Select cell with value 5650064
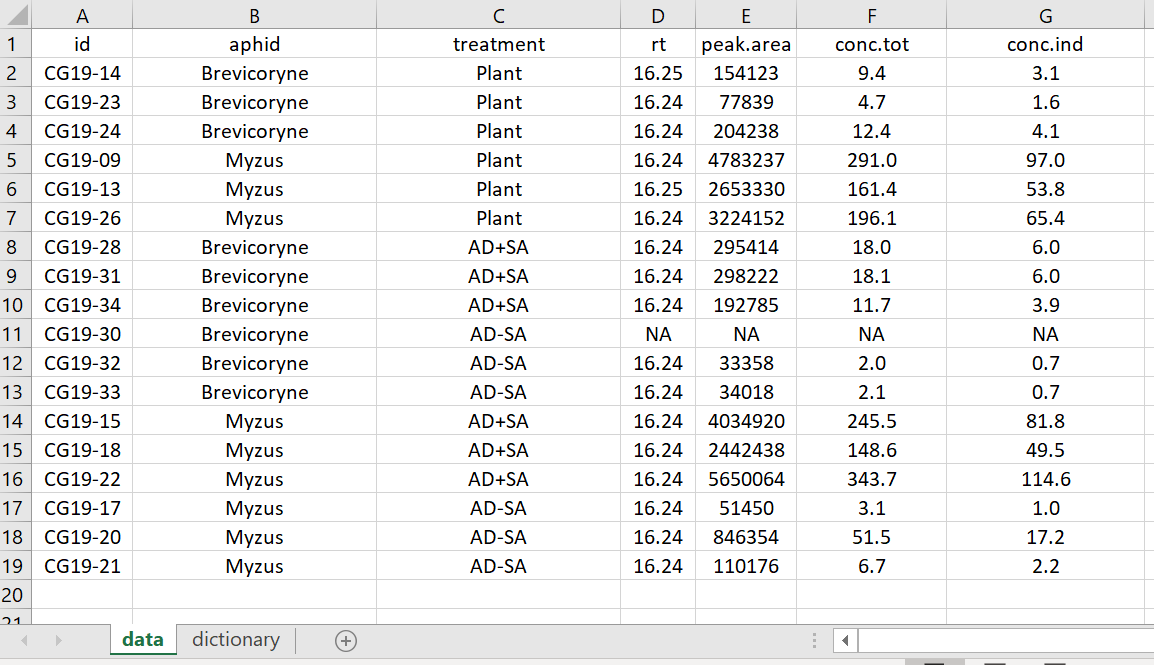Viewport: 1154px width, 665px height. [x=746, y=479]
